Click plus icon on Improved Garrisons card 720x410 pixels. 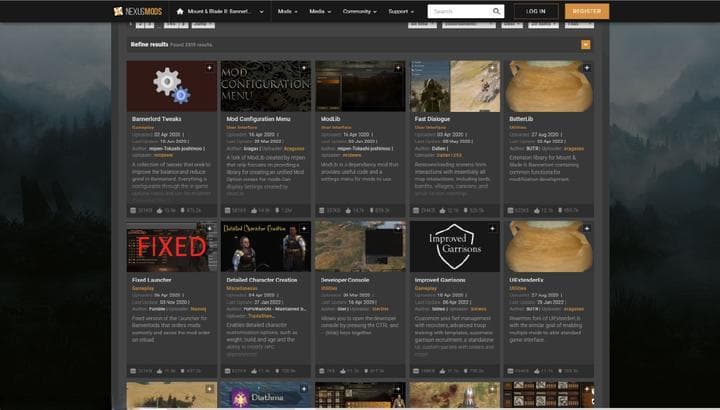(492, 228)
